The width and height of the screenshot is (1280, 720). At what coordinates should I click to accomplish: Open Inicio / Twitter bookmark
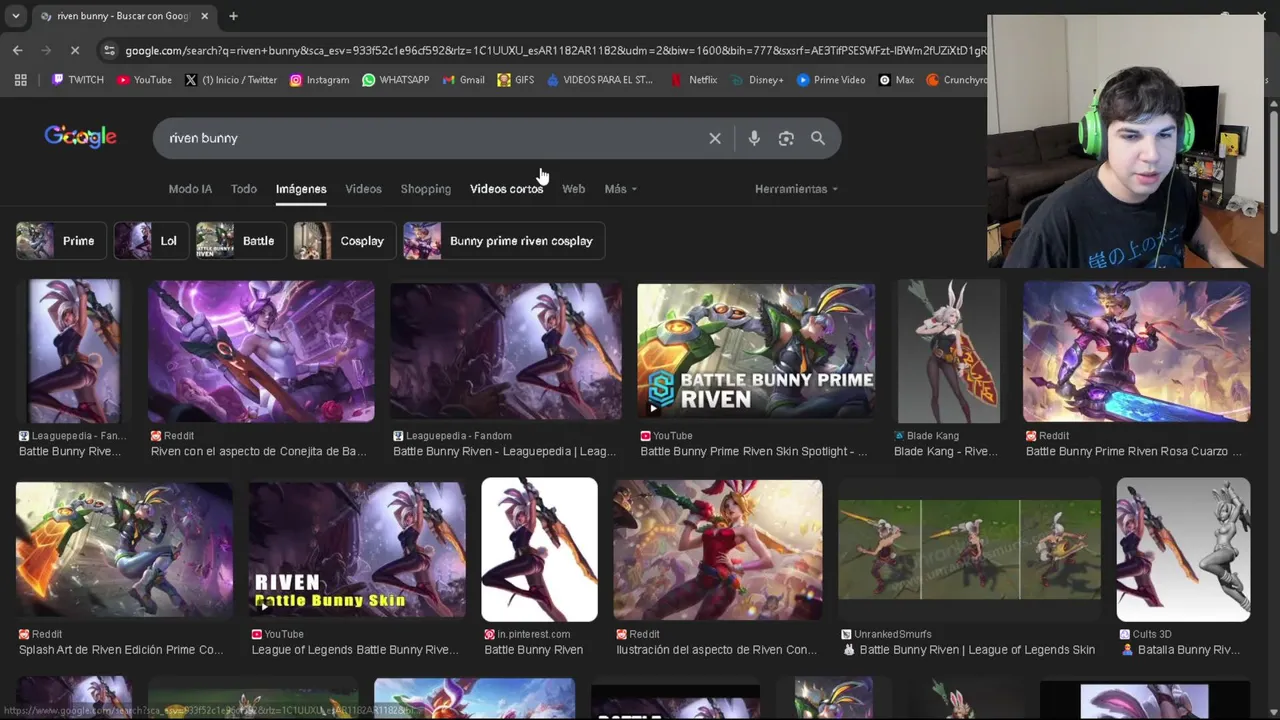[231, 80]
